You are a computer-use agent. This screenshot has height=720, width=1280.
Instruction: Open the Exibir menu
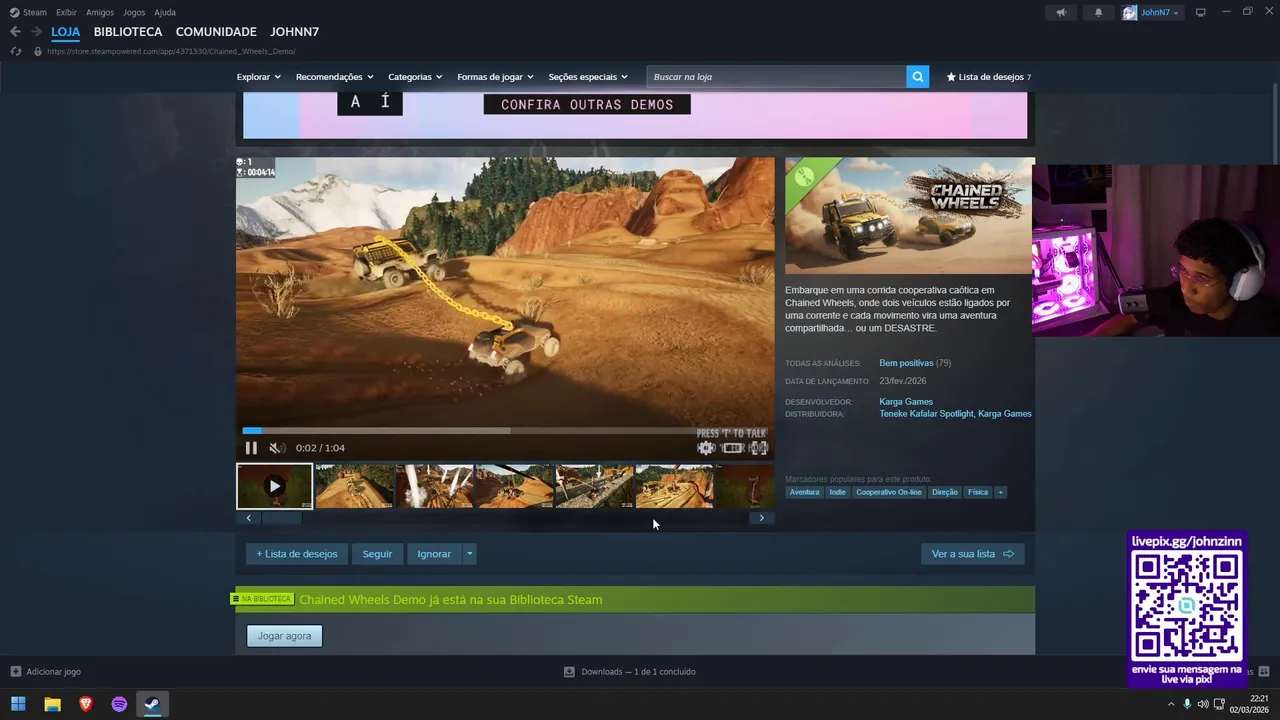click(x=66, y=12)
